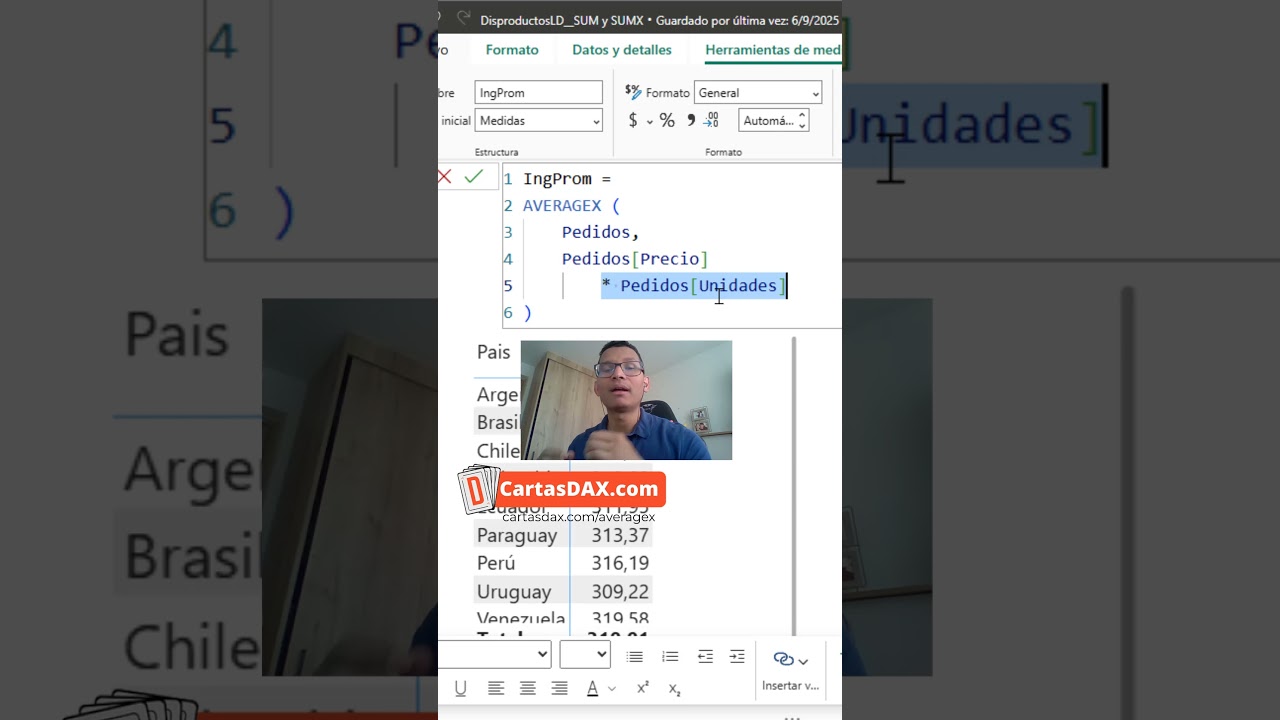
Task: Click AVERAGEX in the formula editor
Action: [562, 206]
